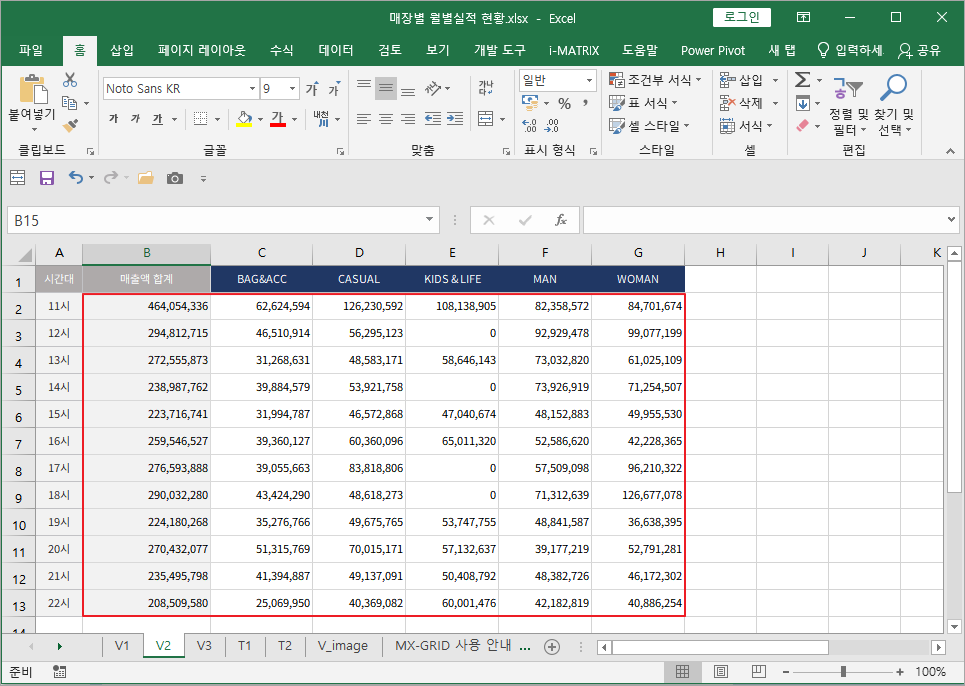
Task: Click the insert function fx icon
Action: click(x=561, y=220)
